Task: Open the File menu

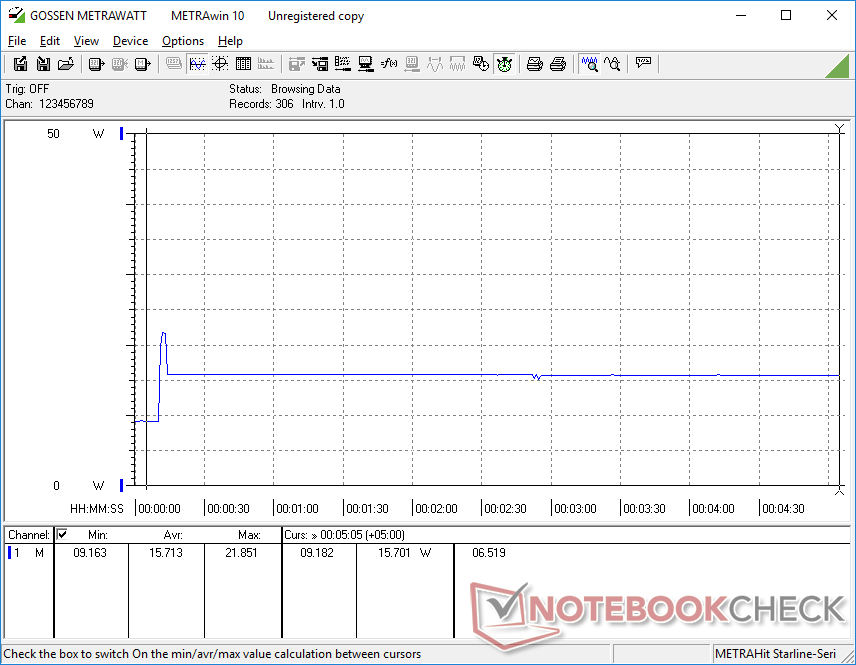Action: point(17,41)
